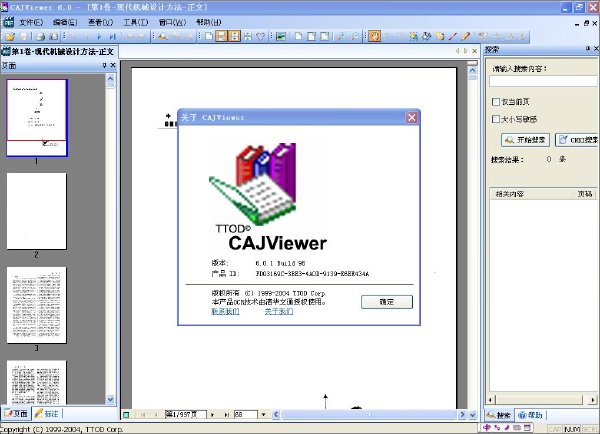Click the Chinese IME indicator in status tray
This screenshot has width=600, height=434.
[x=487, y=427]
